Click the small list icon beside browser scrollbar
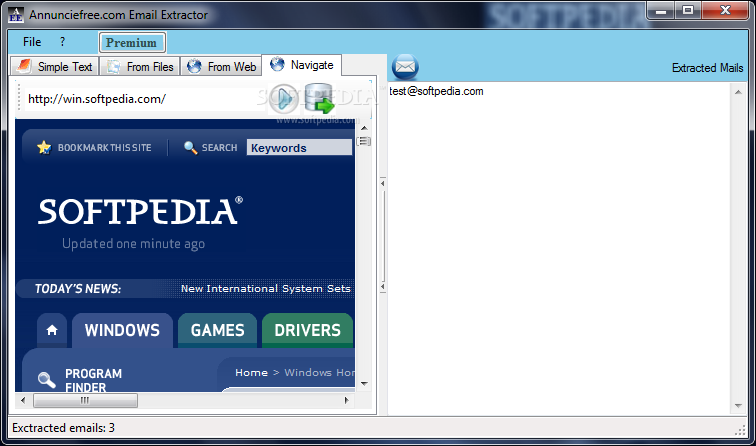756x446 pixels. [x=364, y=141]
